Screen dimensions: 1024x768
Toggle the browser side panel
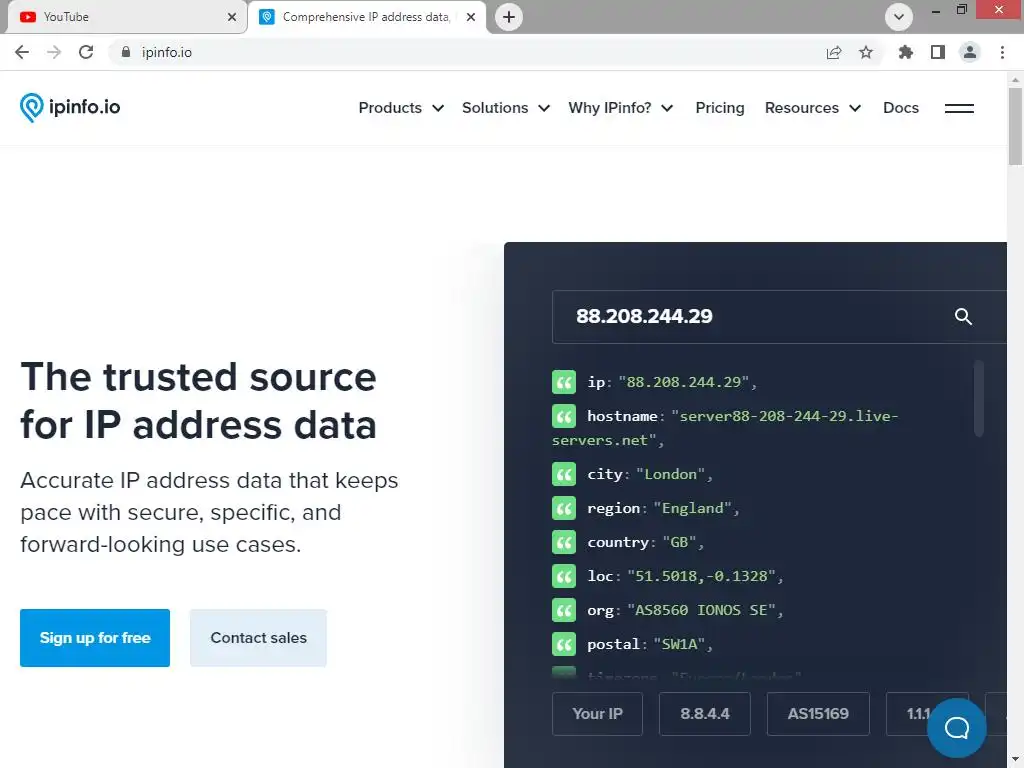(x=938, y=52)
